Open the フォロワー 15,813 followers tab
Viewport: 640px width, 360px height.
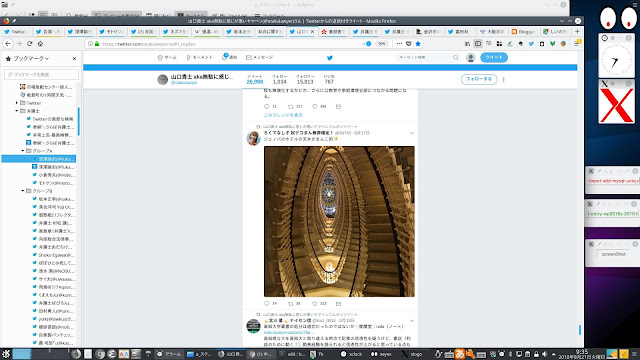(x=305, y=80)
